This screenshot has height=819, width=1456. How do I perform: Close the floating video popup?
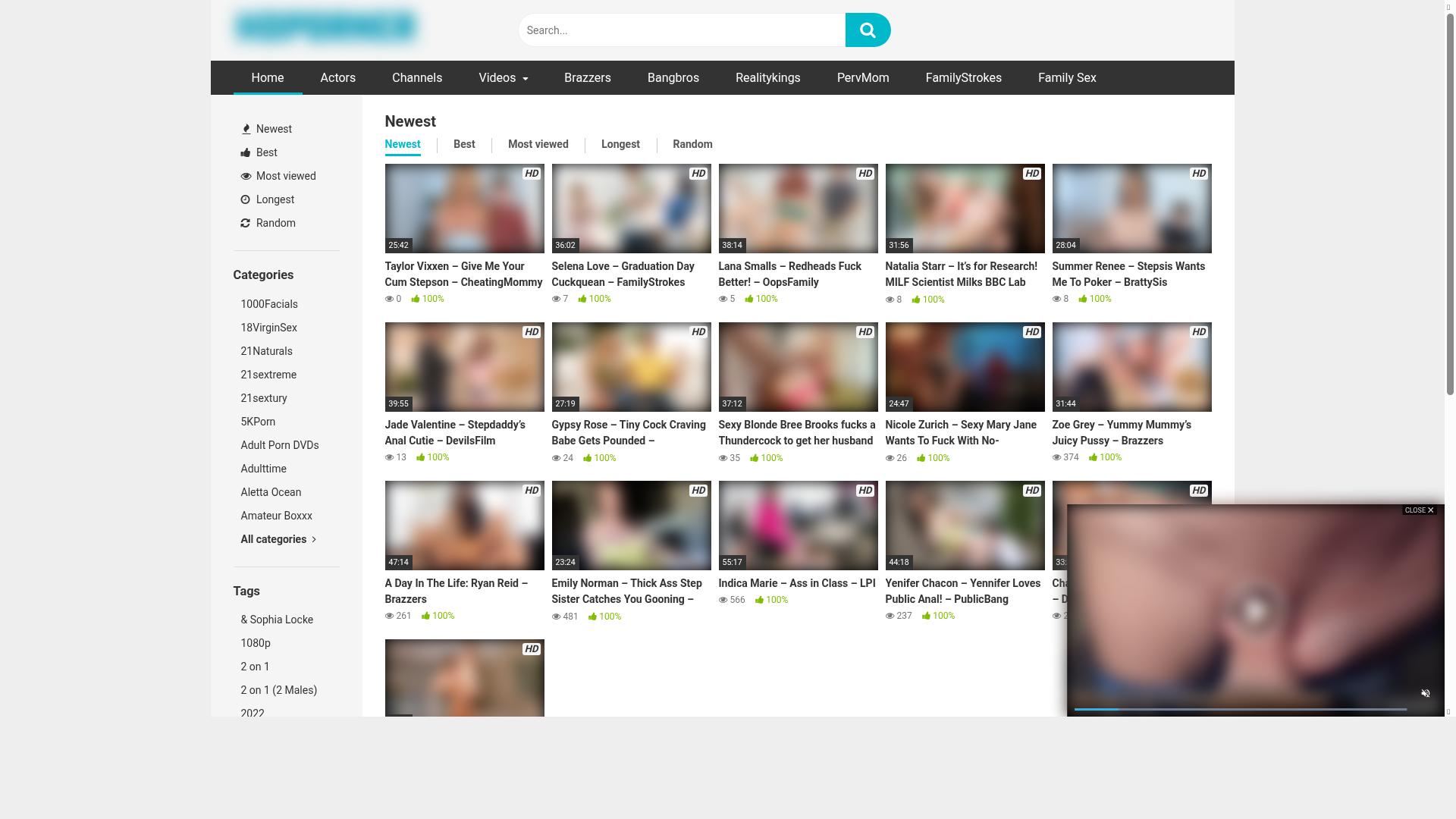tap(1419, 510)
